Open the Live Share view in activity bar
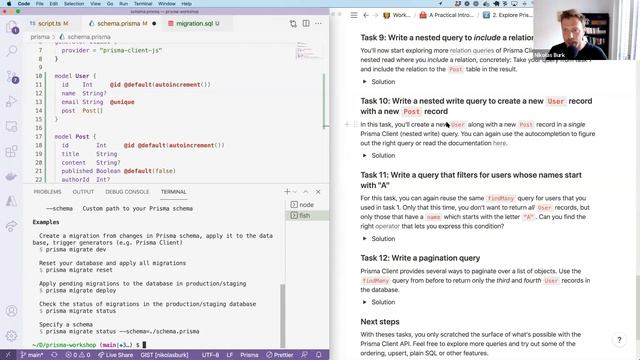The width and height of the screenshot is (640, 360). click(12, 226)
